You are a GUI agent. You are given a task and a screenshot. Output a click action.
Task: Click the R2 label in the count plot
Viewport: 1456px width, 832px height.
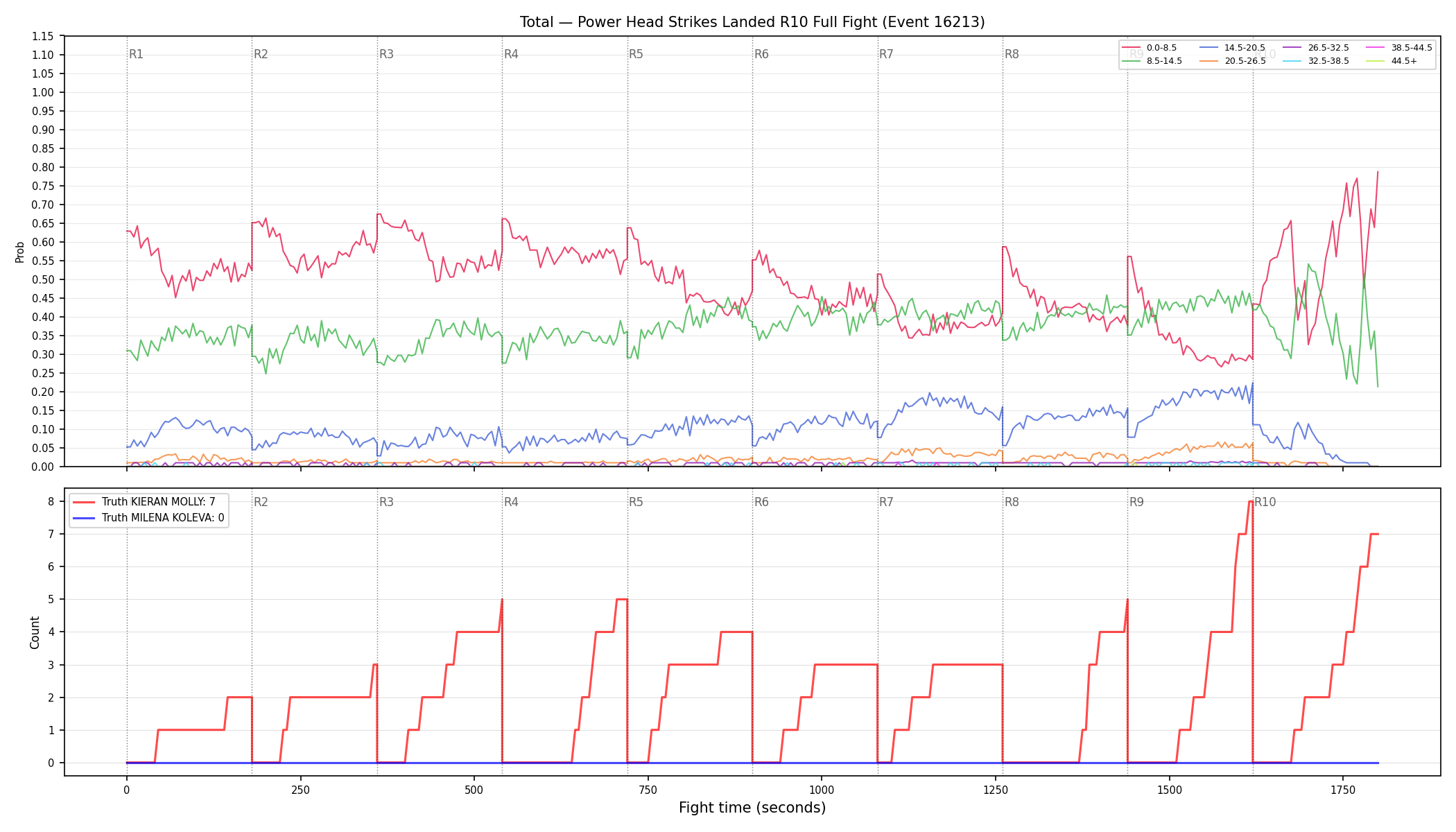(261, 502)
